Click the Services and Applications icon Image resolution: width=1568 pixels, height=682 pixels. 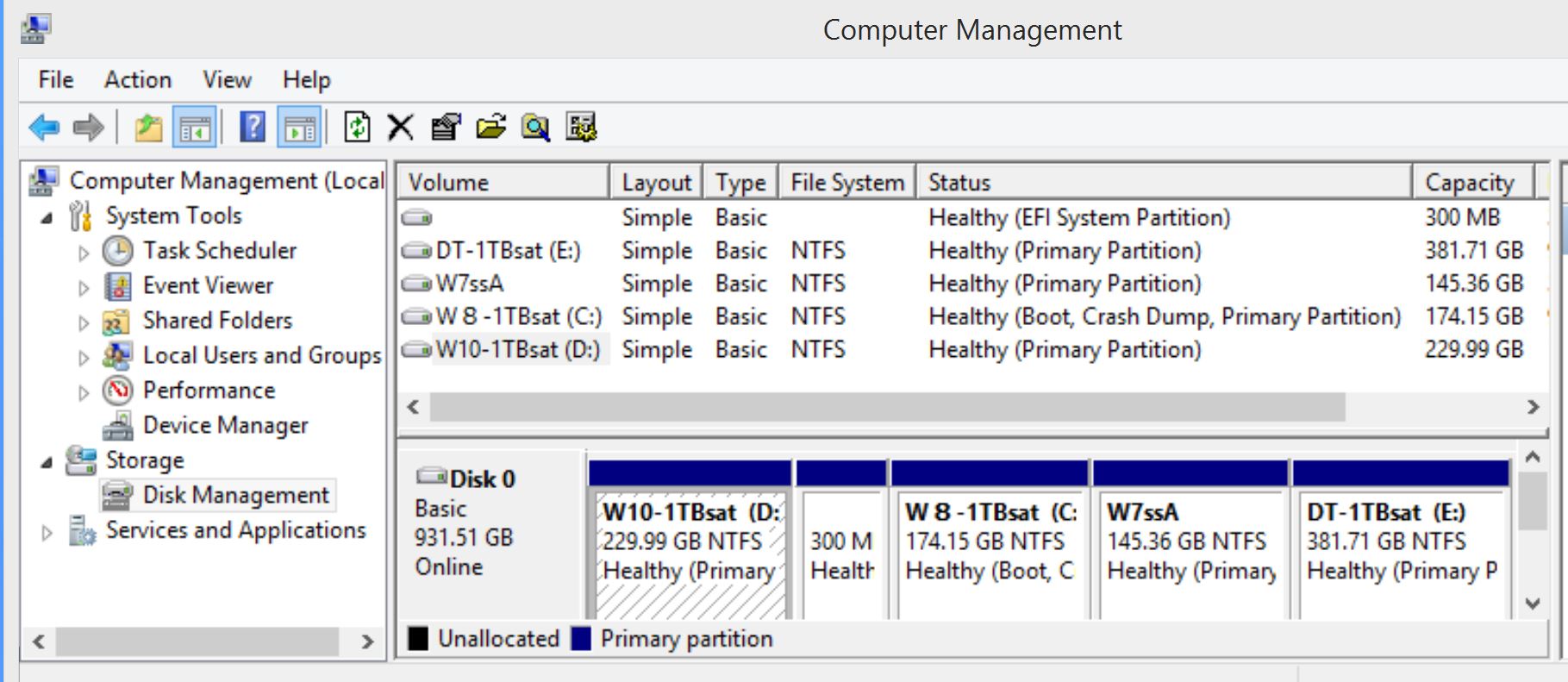tap(82, 530)
